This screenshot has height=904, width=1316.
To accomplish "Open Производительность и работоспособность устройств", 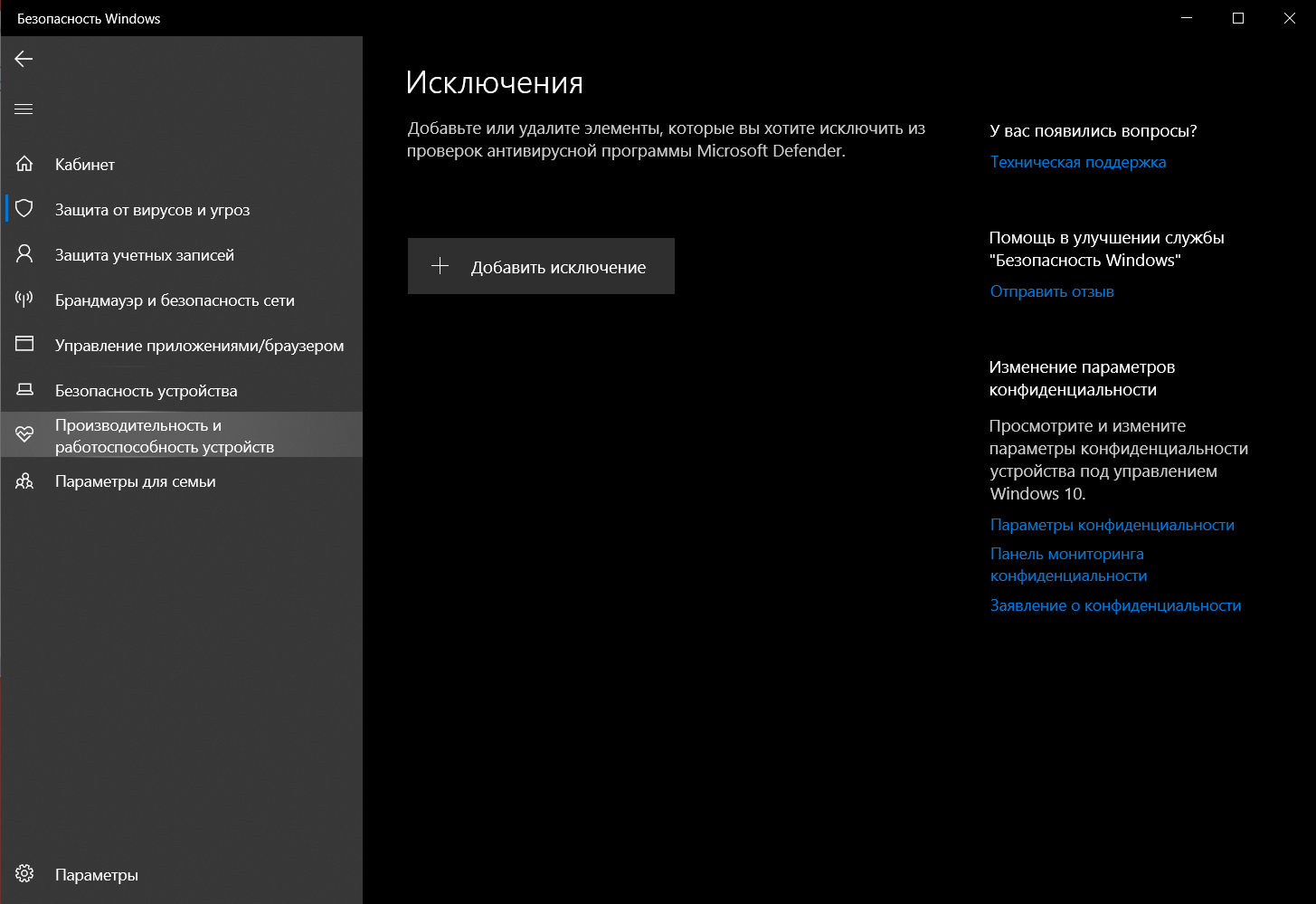I will pyautogui.click(x=181, y=435).
